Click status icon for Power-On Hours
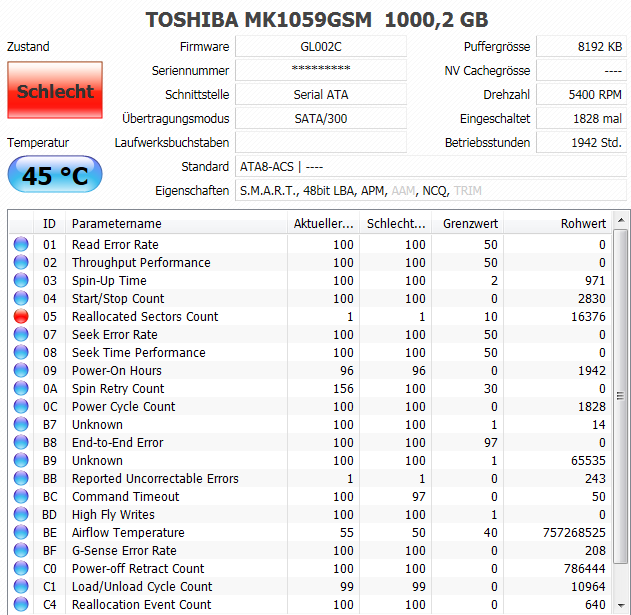 coord(21,370)
